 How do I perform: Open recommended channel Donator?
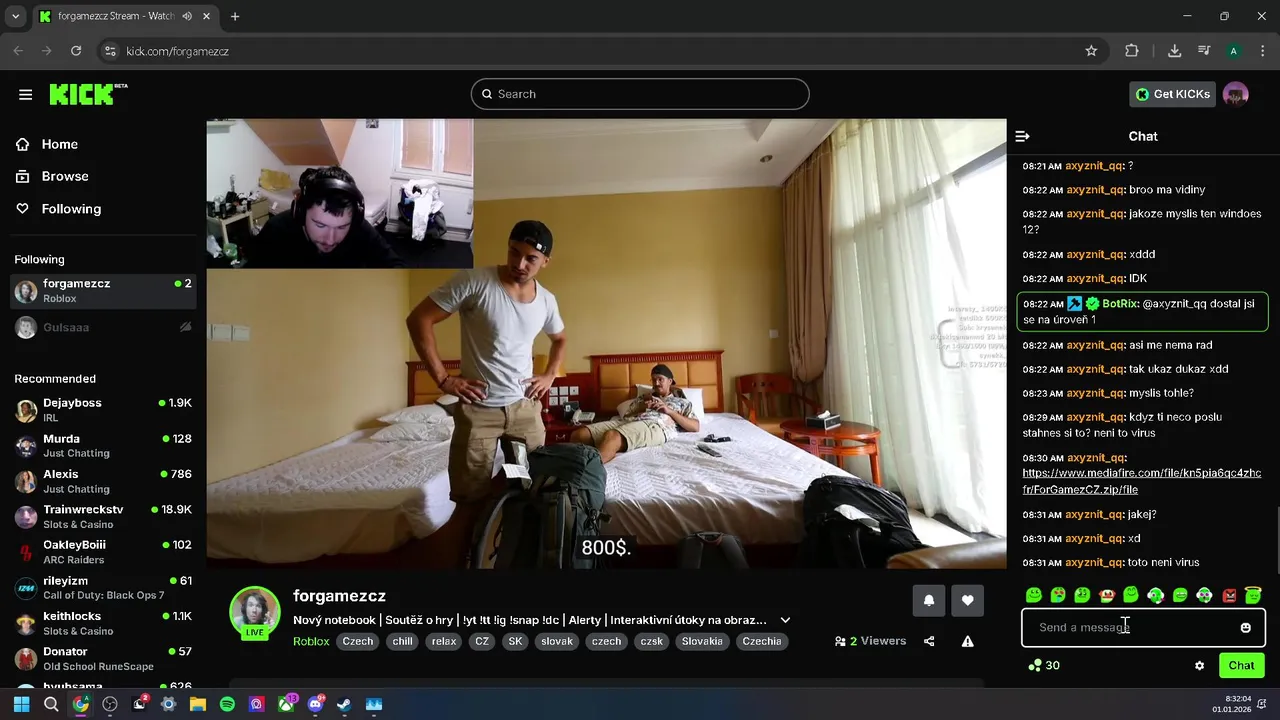click(x=103, y=659)
